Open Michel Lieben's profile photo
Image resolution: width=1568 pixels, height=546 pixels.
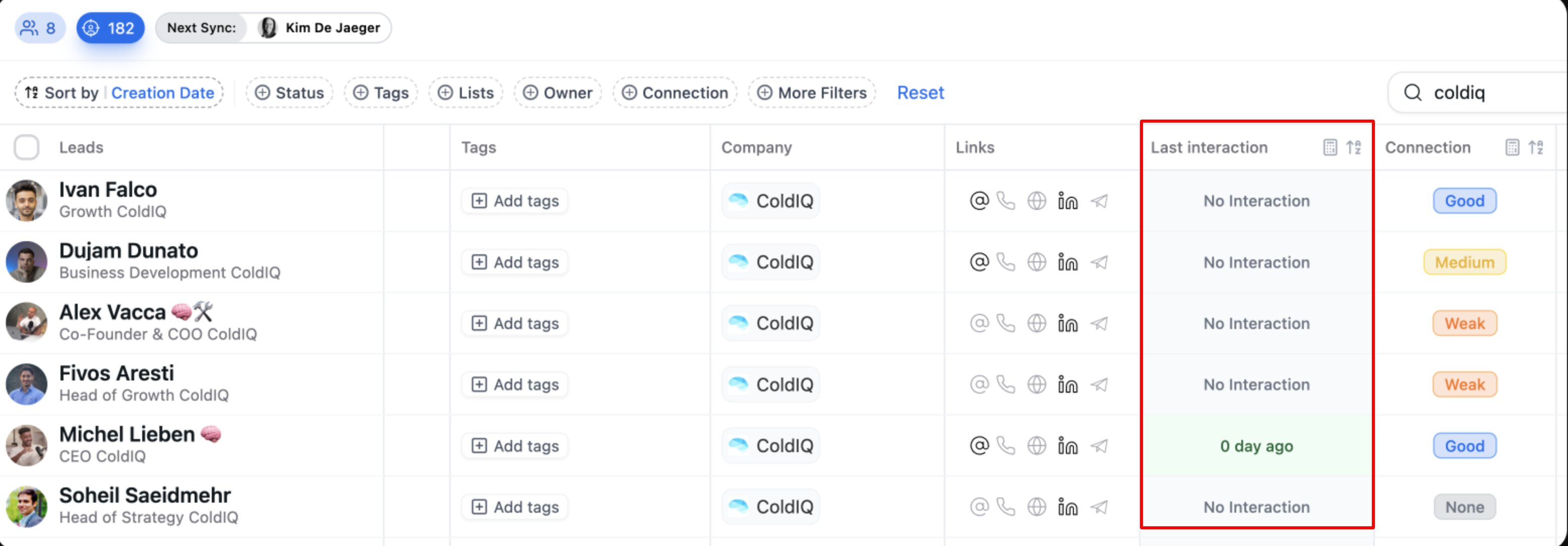point(26,446)
